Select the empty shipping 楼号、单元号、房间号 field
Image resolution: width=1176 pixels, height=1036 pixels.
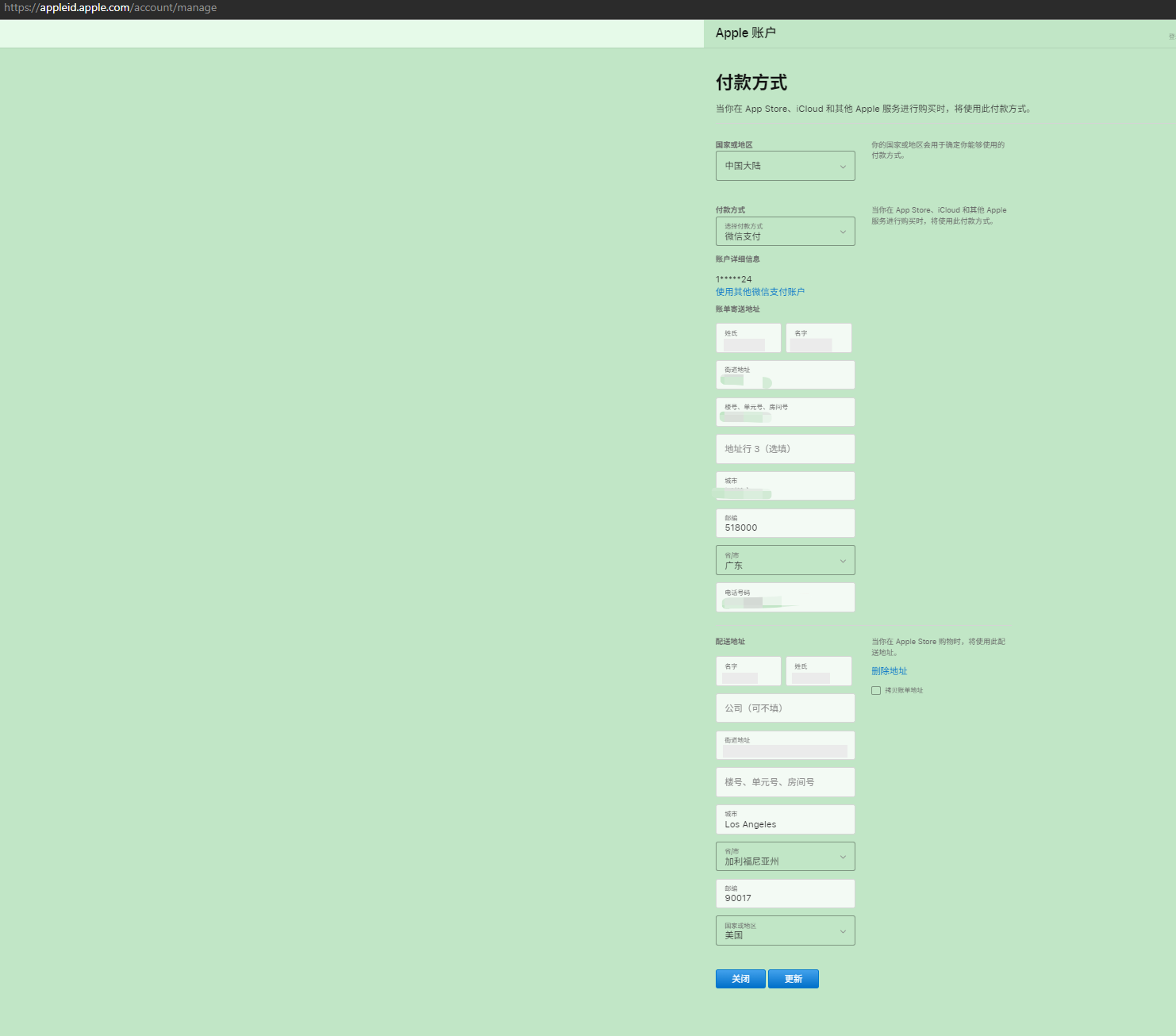(x=785, y=782)
